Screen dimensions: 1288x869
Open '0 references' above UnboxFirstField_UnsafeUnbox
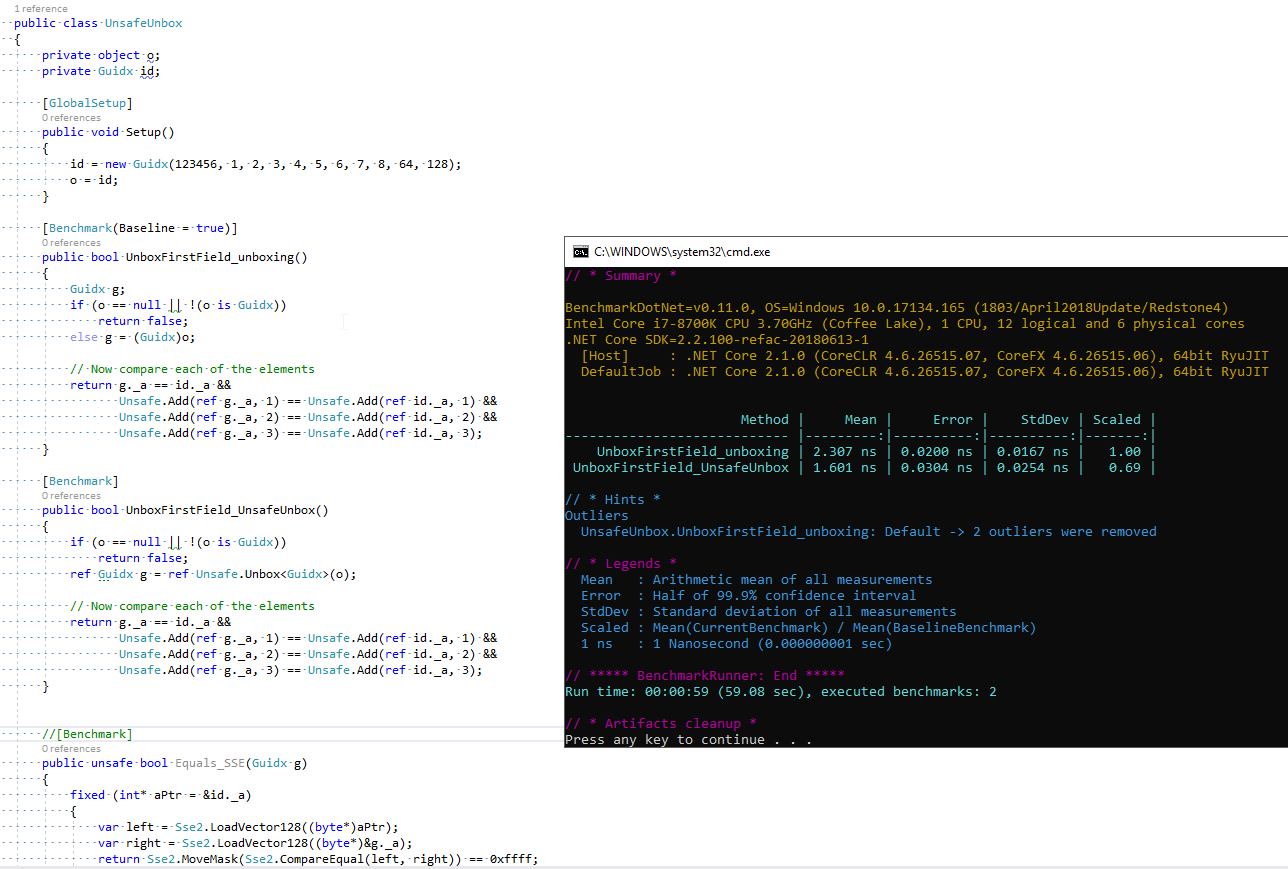[71, 495]
